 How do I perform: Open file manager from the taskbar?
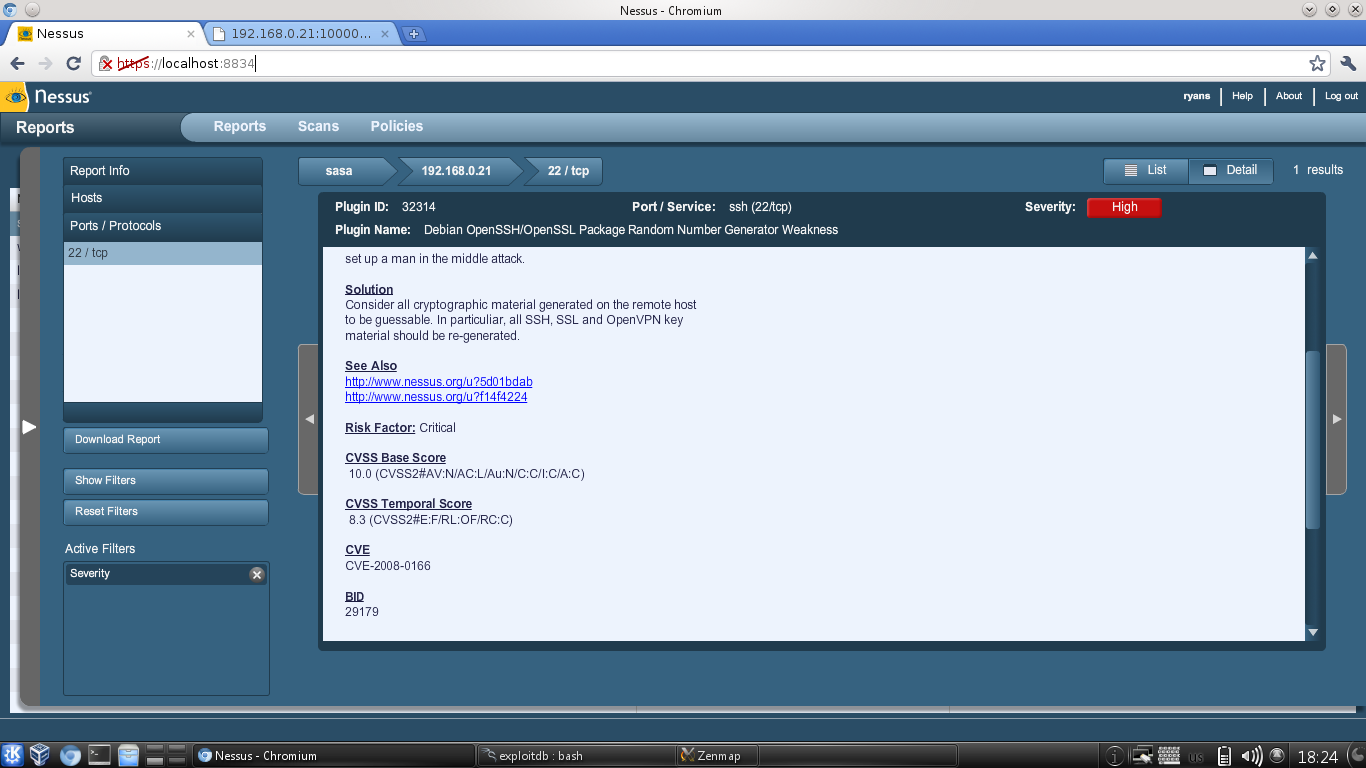tap(128, 755)
